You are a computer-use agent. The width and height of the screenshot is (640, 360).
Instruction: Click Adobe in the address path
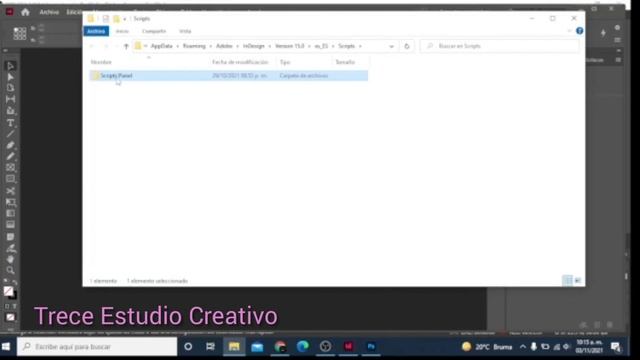[x=224, y=46]
